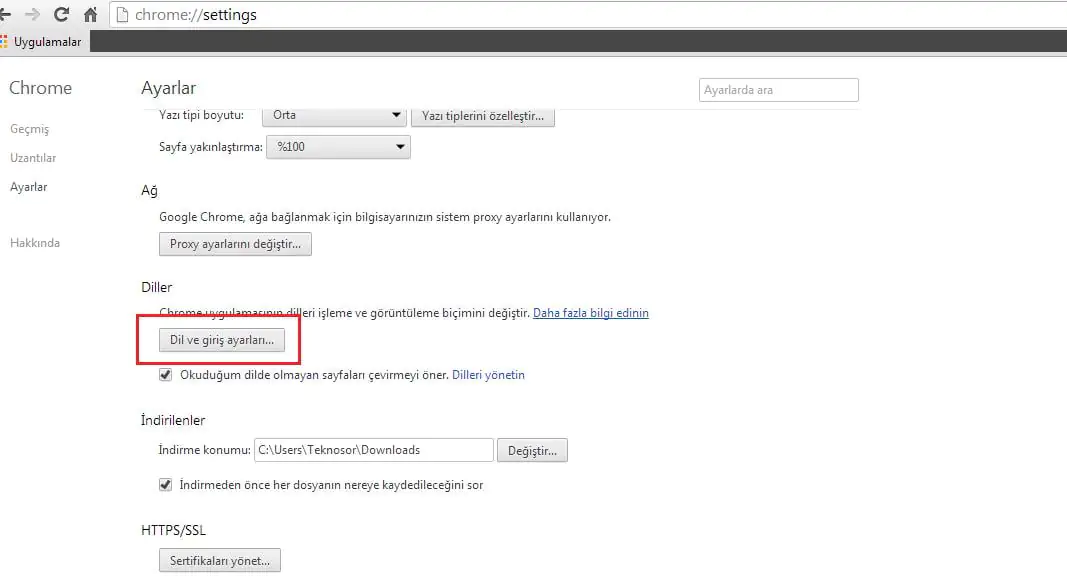Change download folder with the Değiştir button

click(532, 450)
